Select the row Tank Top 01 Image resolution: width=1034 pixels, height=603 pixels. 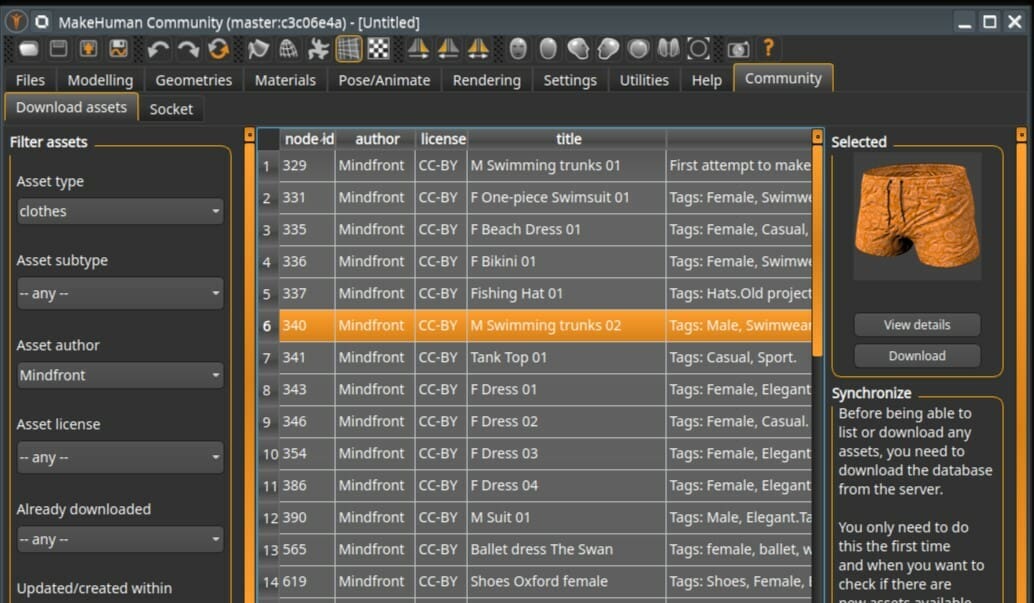(545, 358)
